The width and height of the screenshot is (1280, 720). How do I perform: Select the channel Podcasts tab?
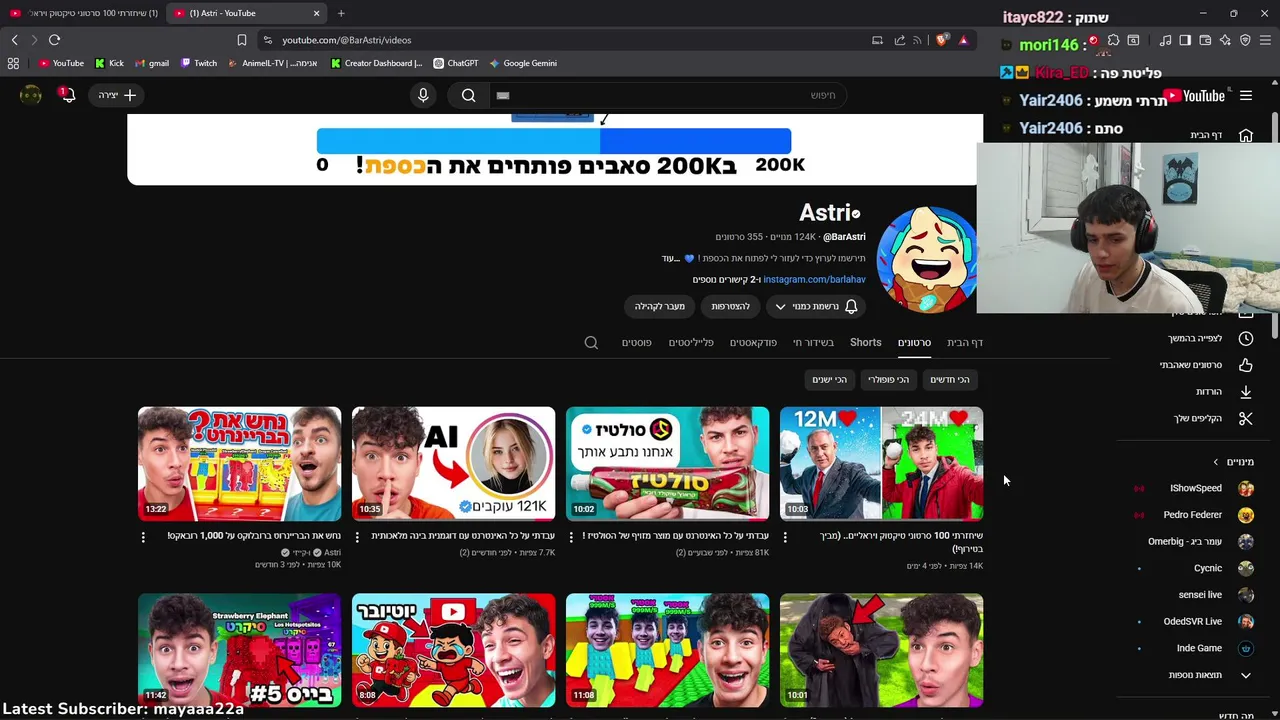click(x=753, y=342)
